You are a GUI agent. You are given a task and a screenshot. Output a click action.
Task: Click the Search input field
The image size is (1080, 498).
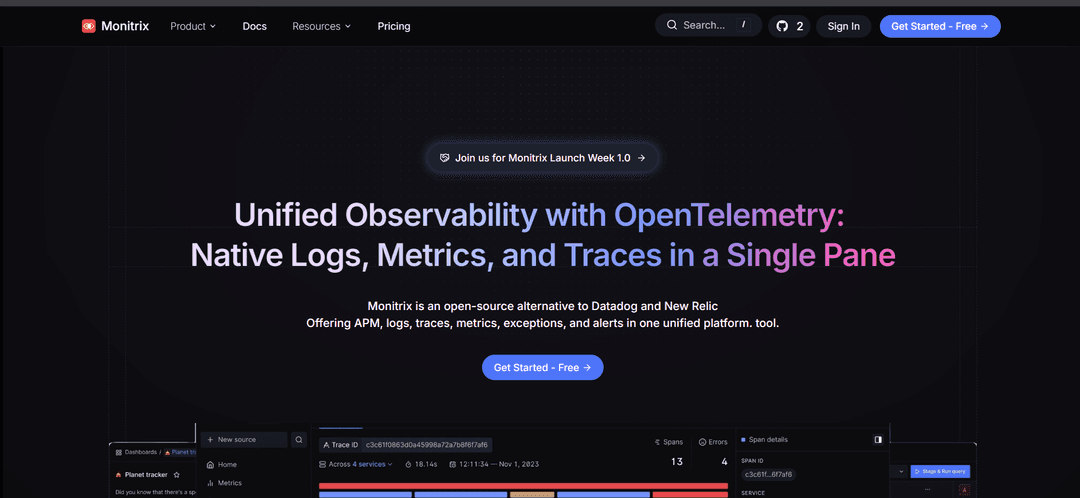point(709,25)
